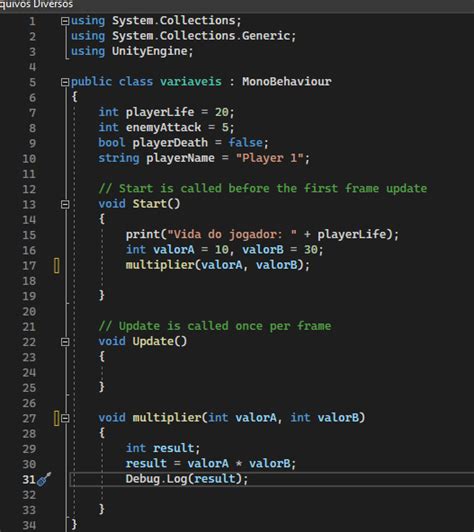Image resolution: width=474 pixels, height=532 pixels.
Task: Click the Arquivos Diversos tab label
Action: [x=36, y=4]
